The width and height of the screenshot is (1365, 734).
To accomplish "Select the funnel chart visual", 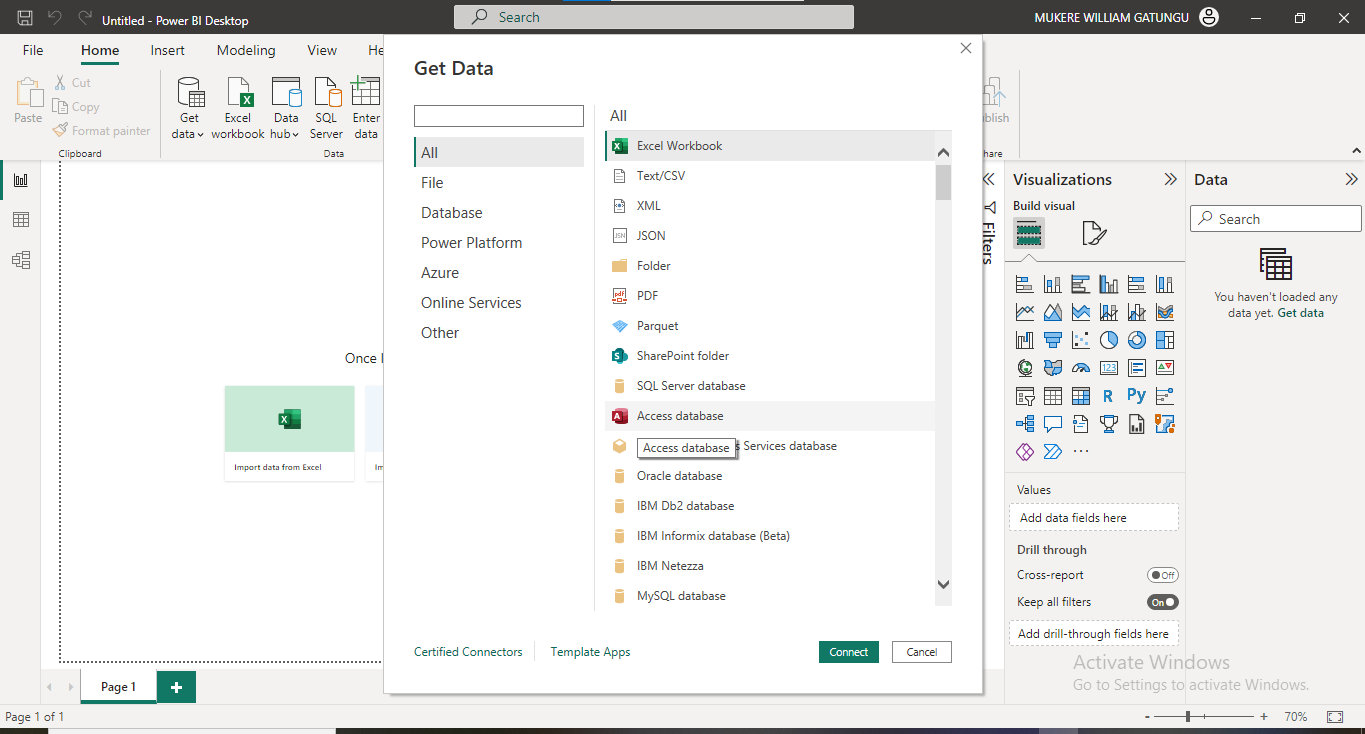I will pyautogui.click(x=1052, y=340).
